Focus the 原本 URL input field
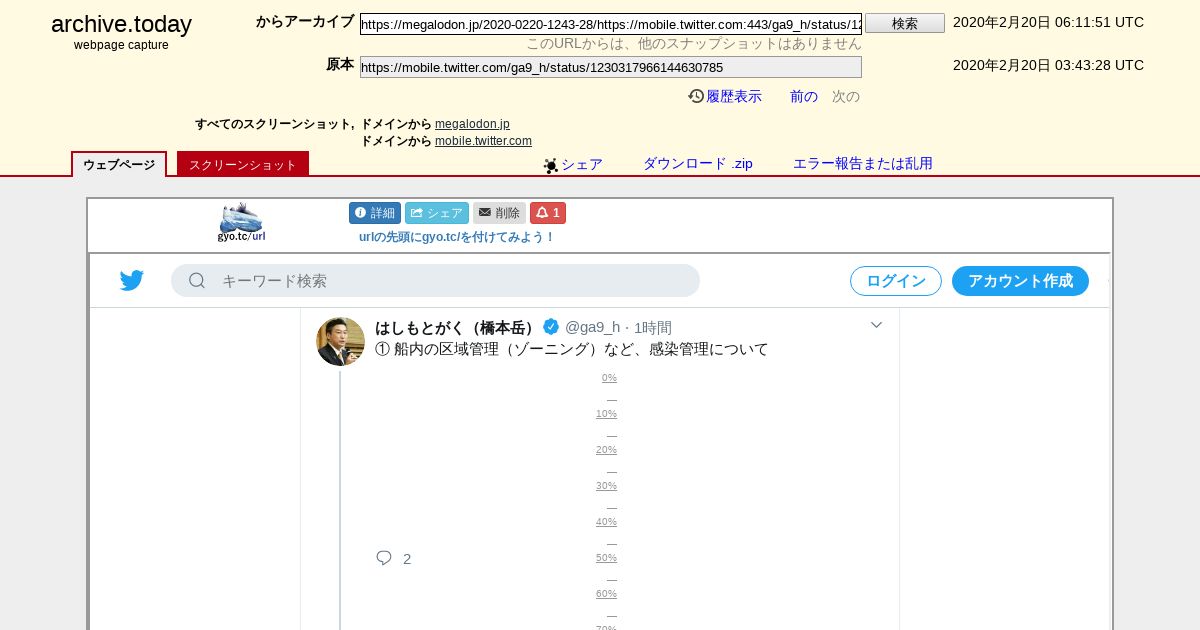The width and height of the screenshot is (1200, 630). tap(611, 67)
